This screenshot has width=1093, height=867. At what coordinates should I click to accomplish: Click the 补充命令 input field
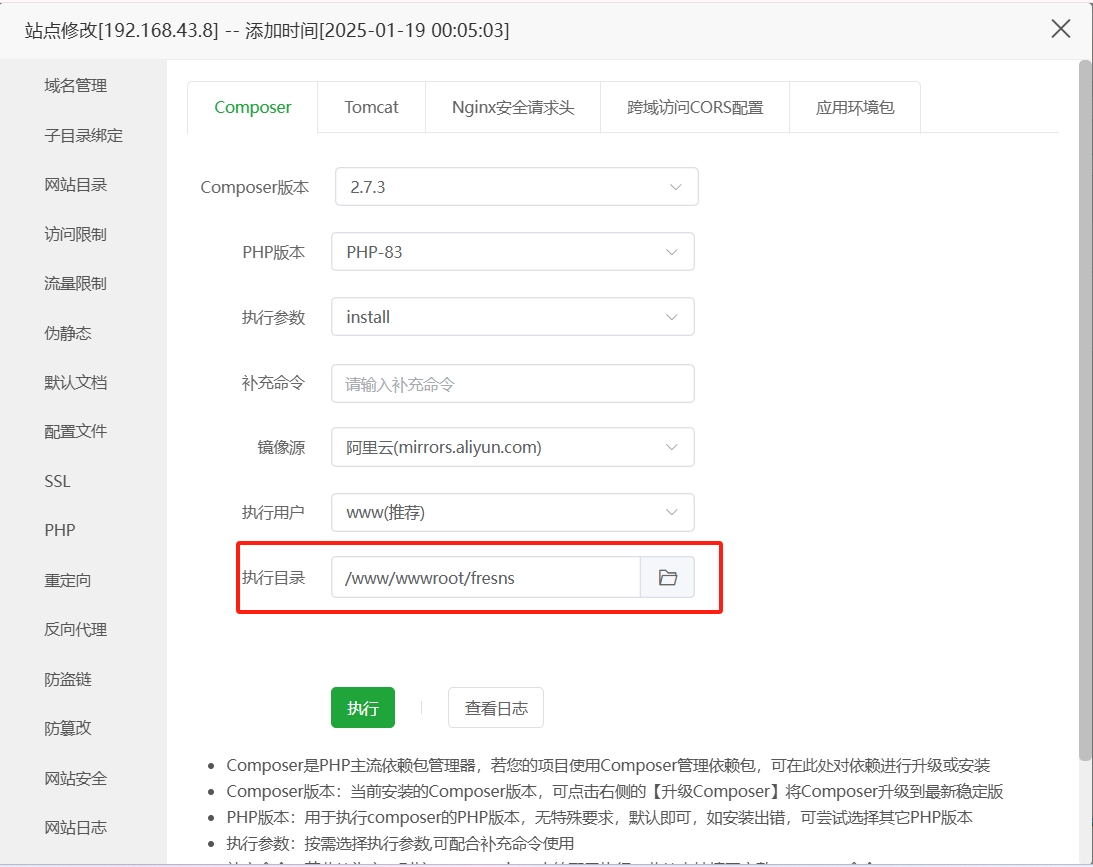[512, 383]
